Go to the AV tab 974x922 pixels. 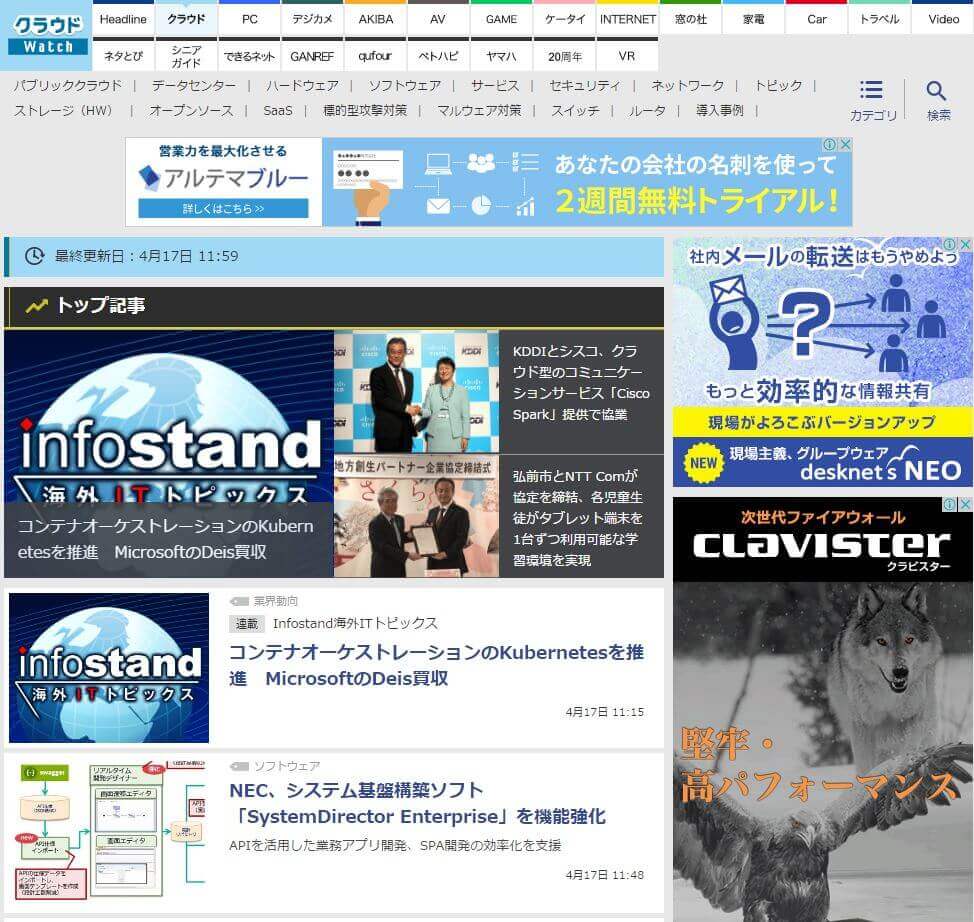[x=438, y=19]
